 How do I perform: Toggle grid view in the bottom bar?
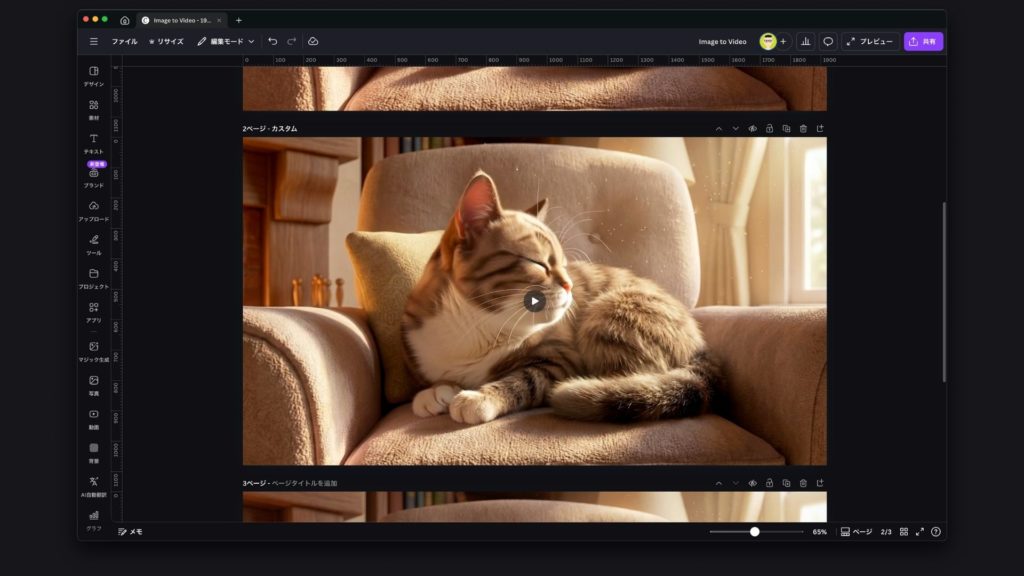click(904, 532)
